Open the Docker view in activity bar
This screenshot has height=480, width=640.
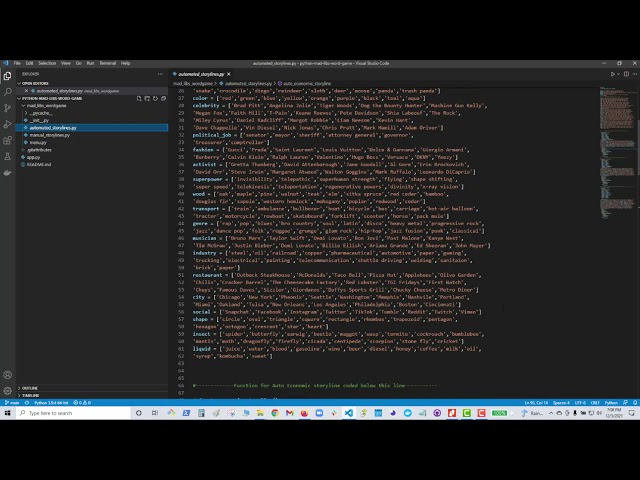[7, 173]
